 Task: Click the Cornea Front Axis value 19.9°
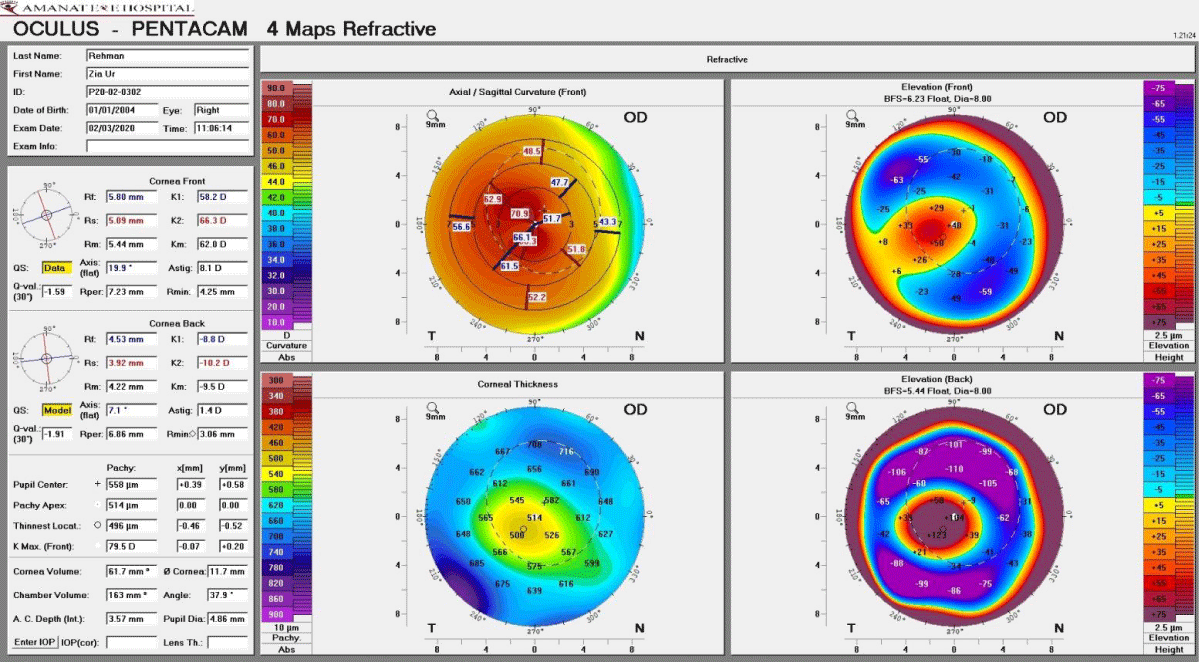coord(131,268)
